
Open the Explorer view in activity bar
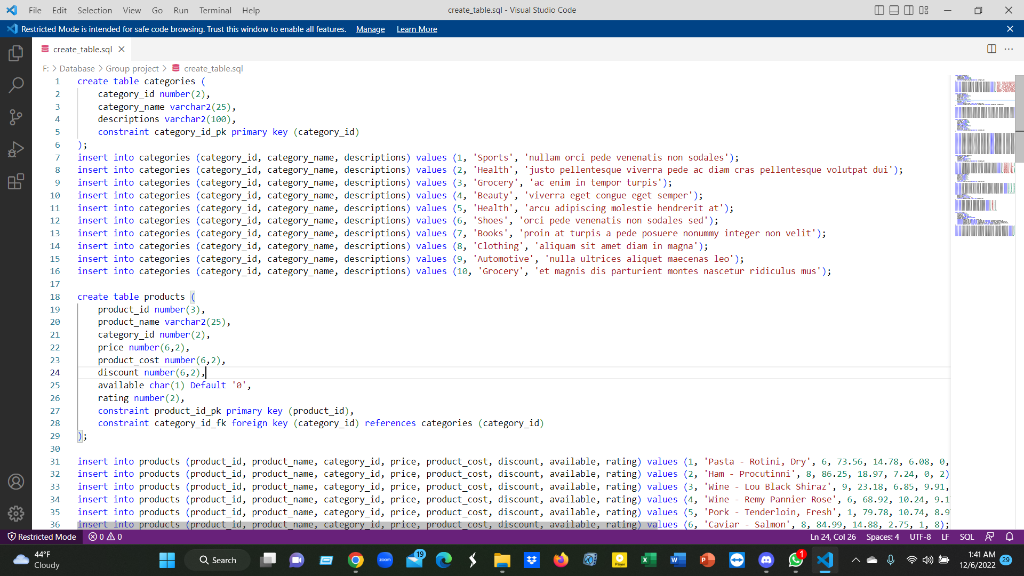(x=16, y=53)
